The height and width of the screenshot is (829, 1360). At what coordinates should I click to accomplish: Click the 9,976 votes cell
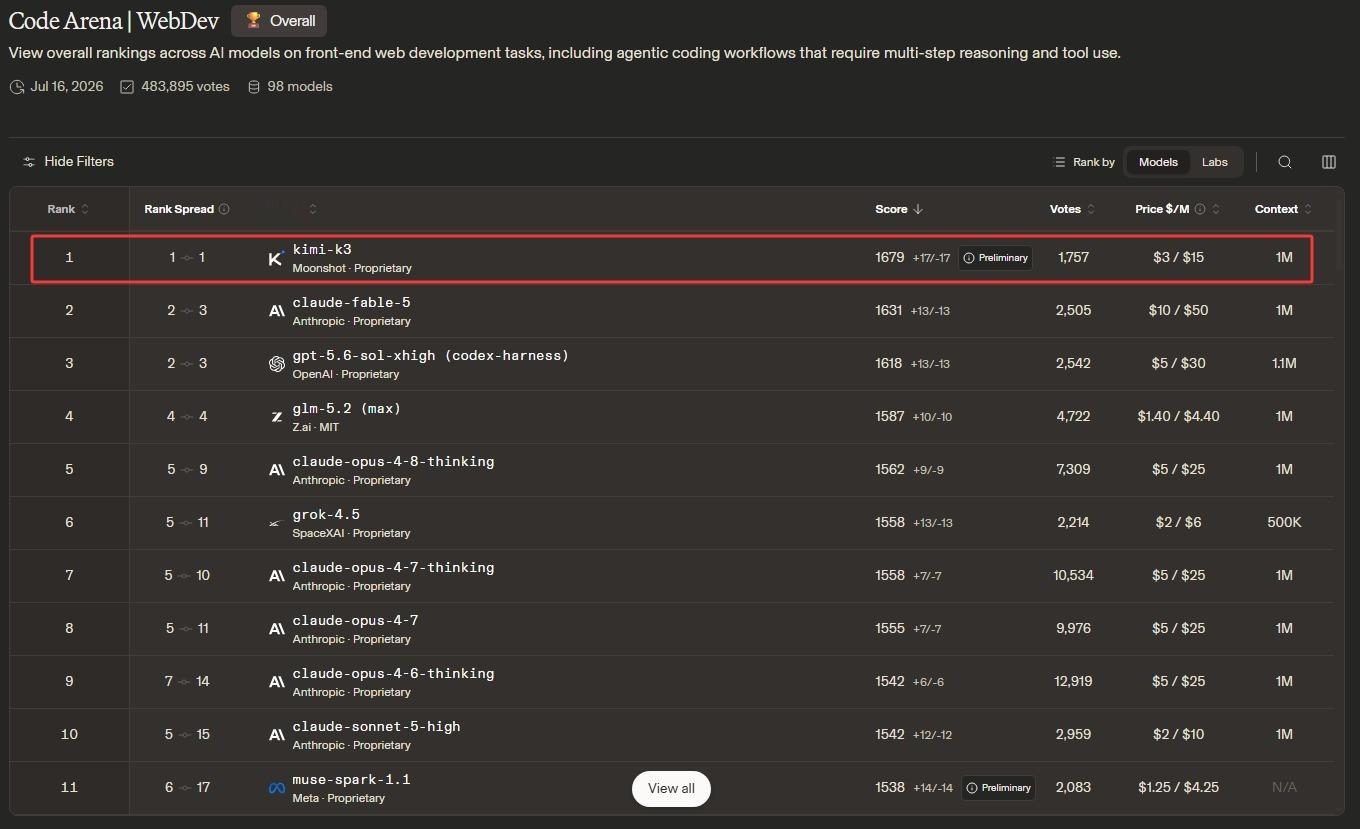[x=1073, y=628]
